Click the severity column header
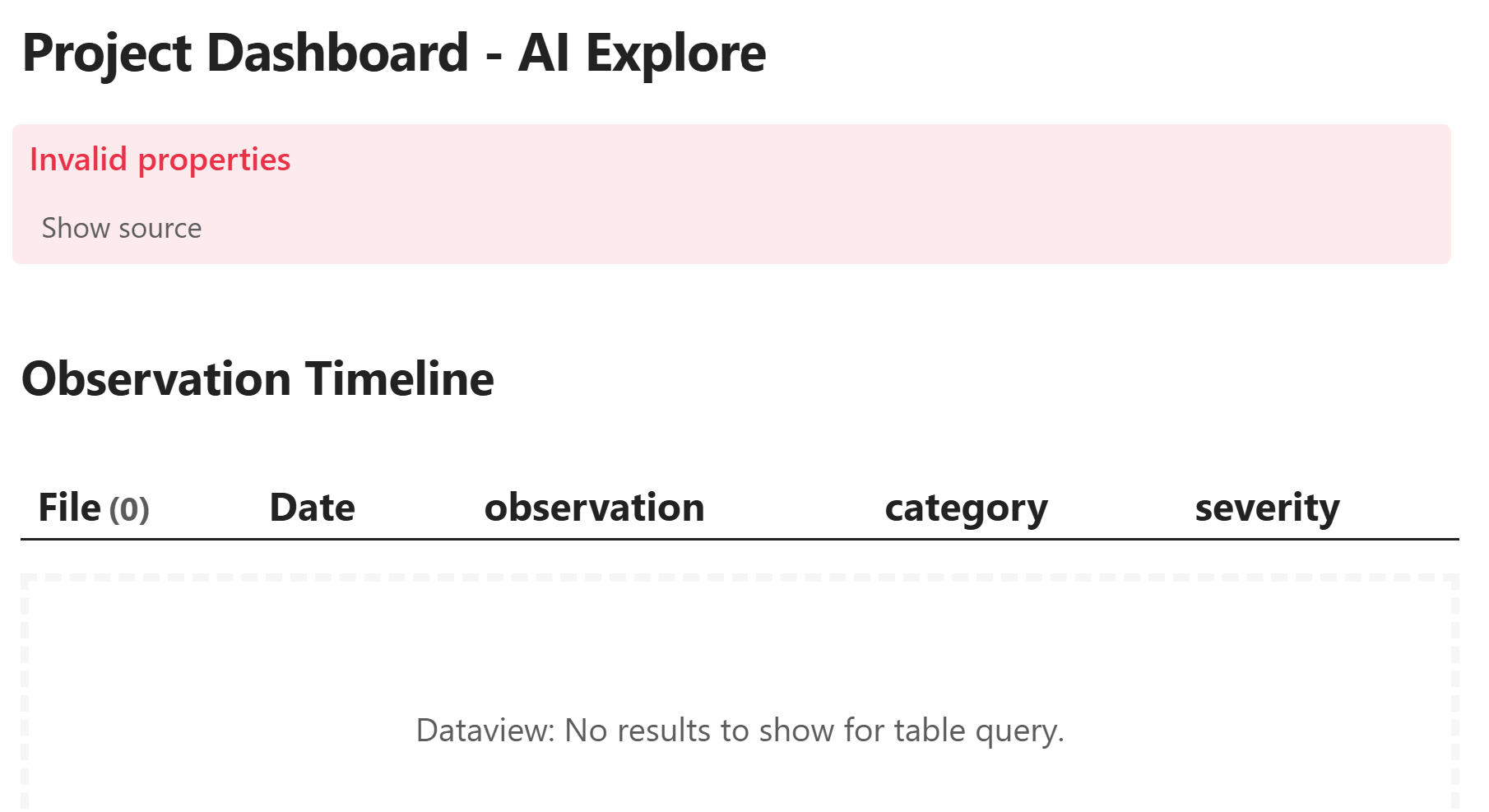This screenshot has height=812, width=1489. coord(1267,508)
